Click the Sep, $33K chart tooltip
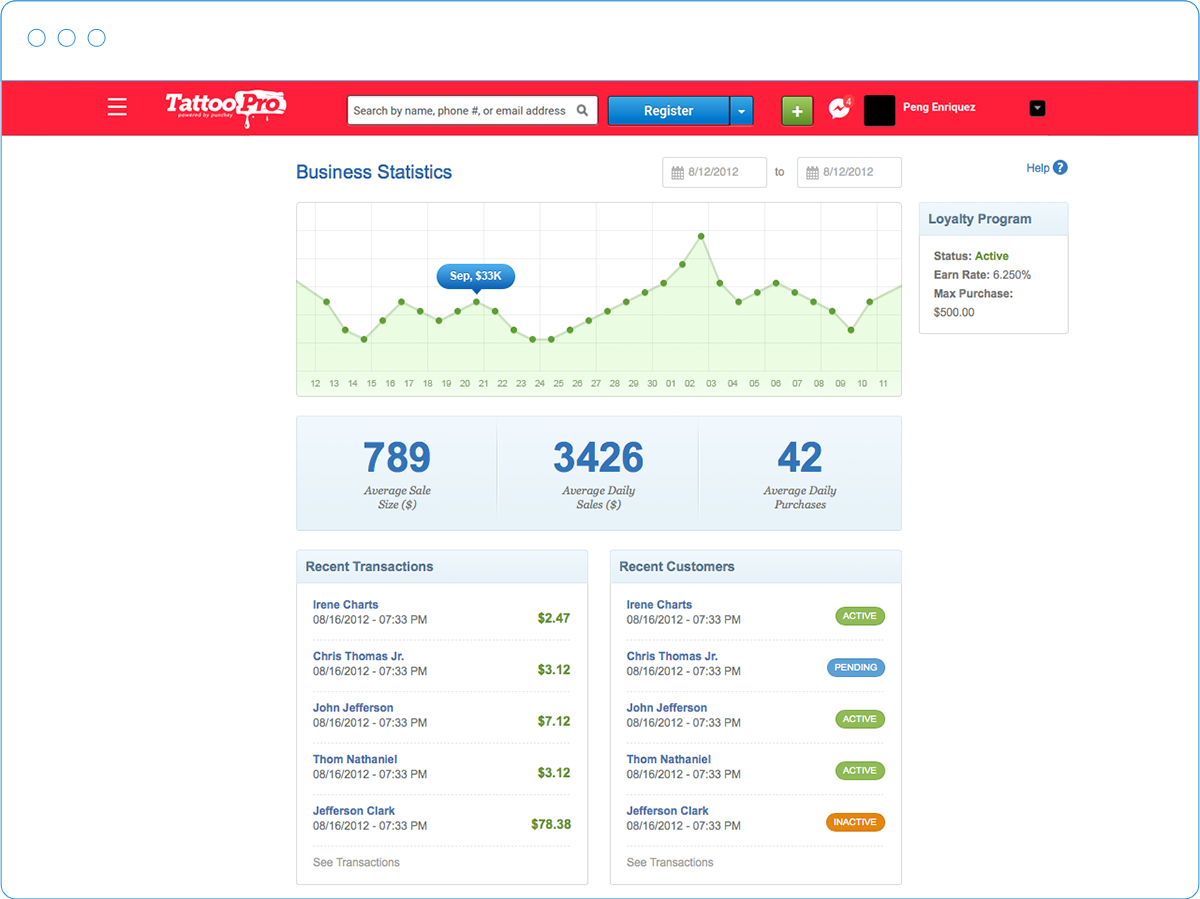The image size is (1200, 899). [475, 276]
